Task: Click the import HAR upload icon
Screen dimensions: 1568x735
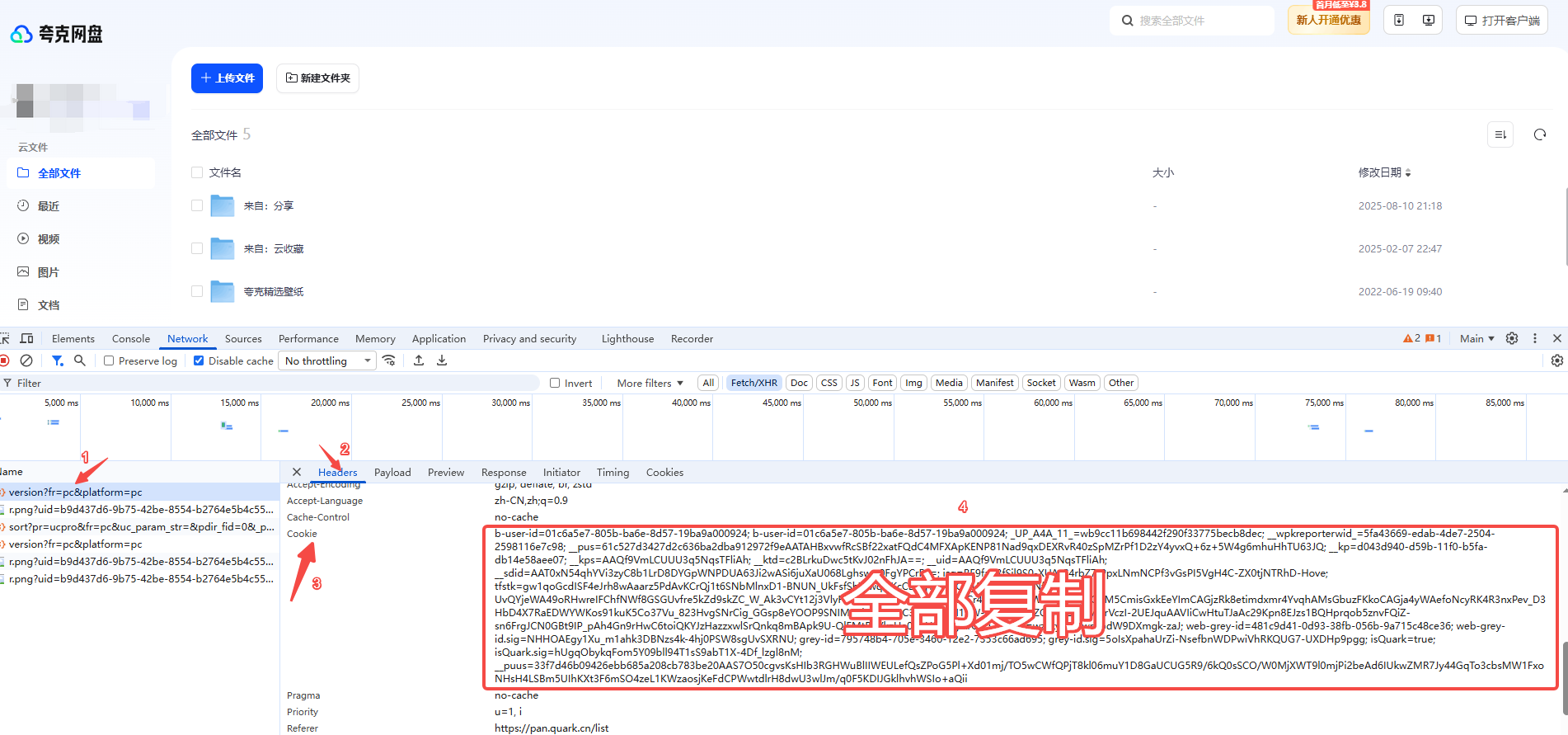Action: coord(419,360)
